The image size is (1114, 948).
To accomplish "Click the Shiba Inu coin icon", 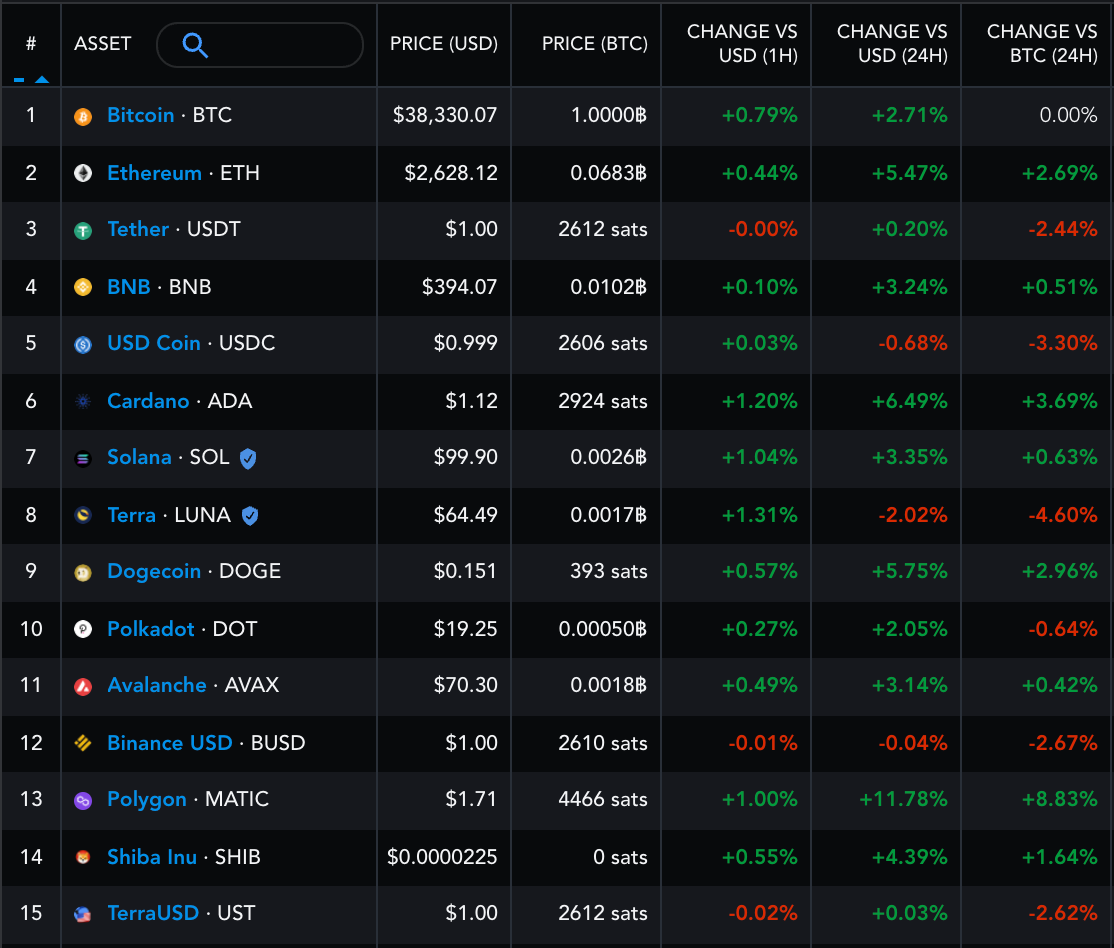I will point(83,858).
